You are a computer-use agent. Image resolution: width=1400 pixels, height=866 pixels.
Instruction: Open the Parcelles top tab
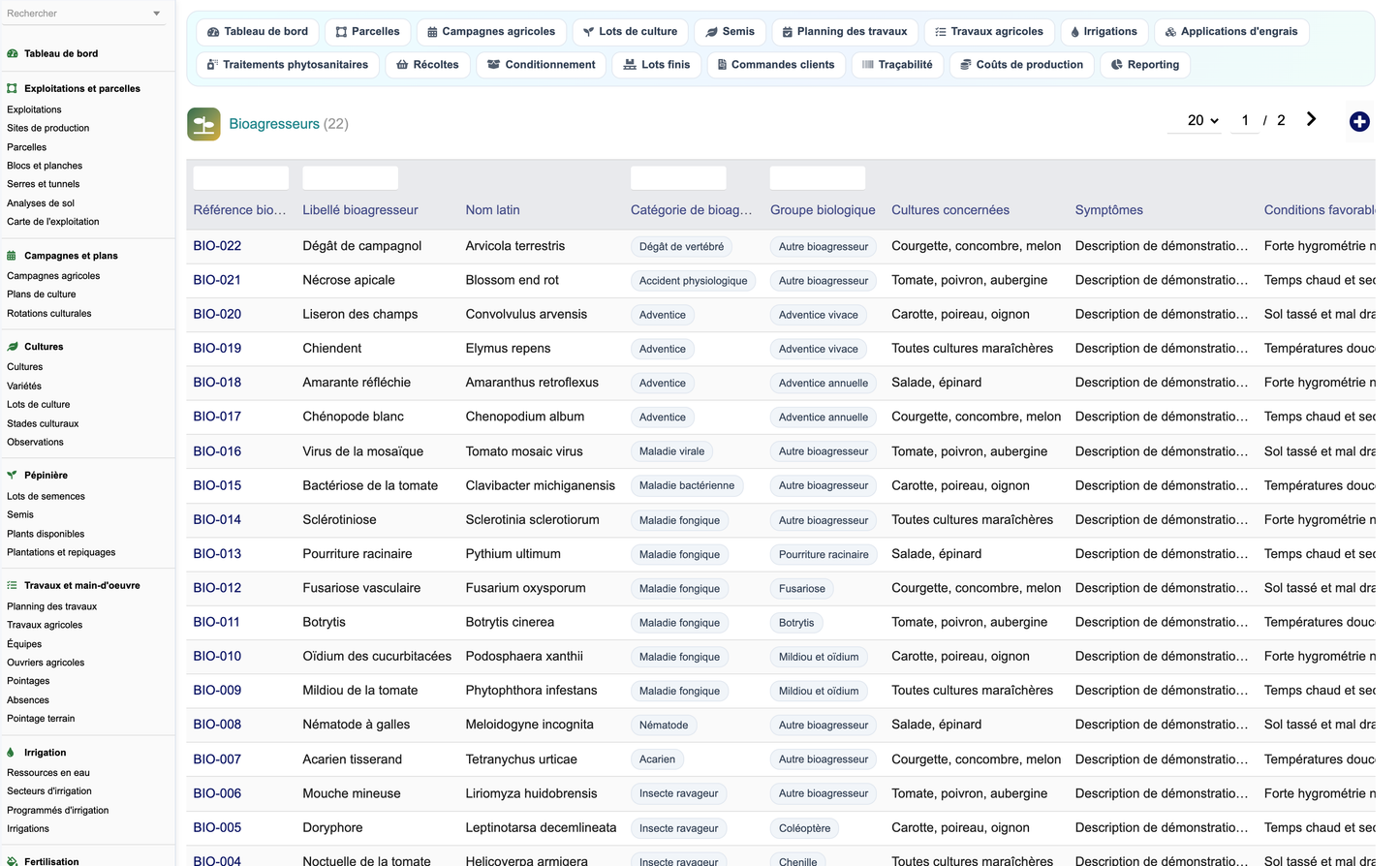pos(367,32)
